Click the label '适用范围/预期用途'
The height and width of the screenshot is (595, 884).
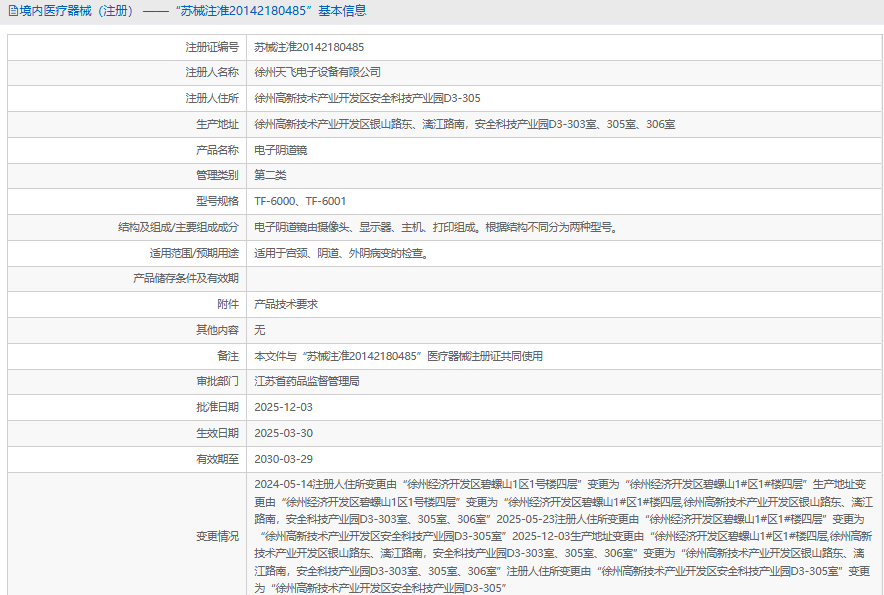[x=194, y=253]
